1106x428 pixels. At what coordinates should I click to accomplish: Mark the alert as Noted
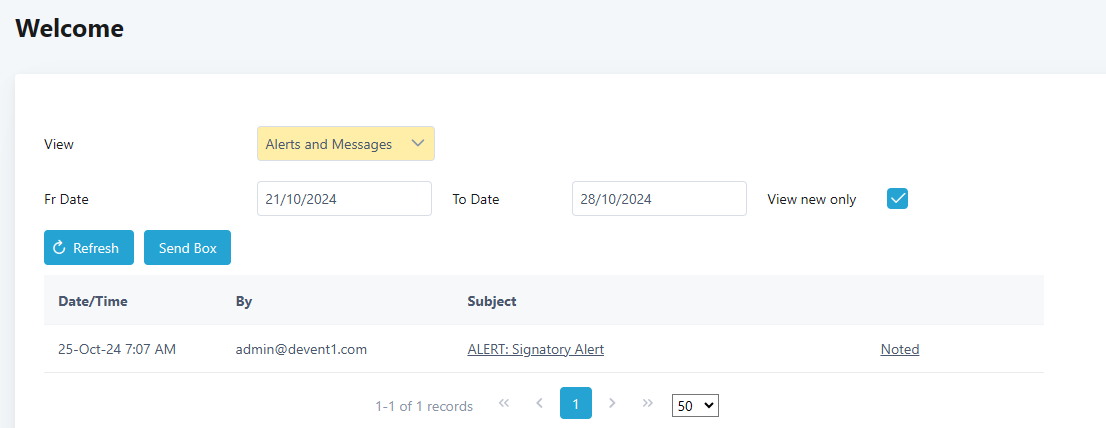(x=899, y=349)
